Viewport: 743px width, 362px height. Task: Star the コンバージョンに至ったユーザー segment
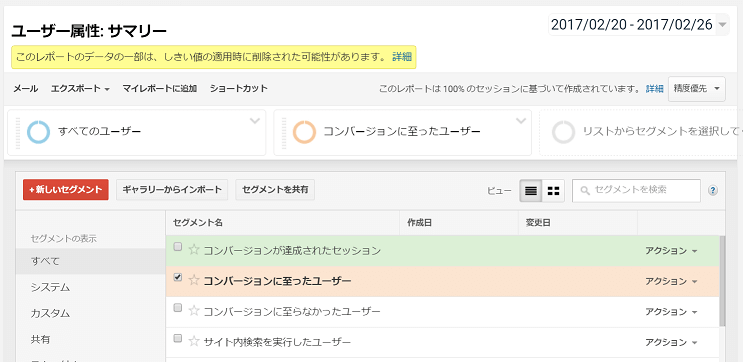(193, 281)
